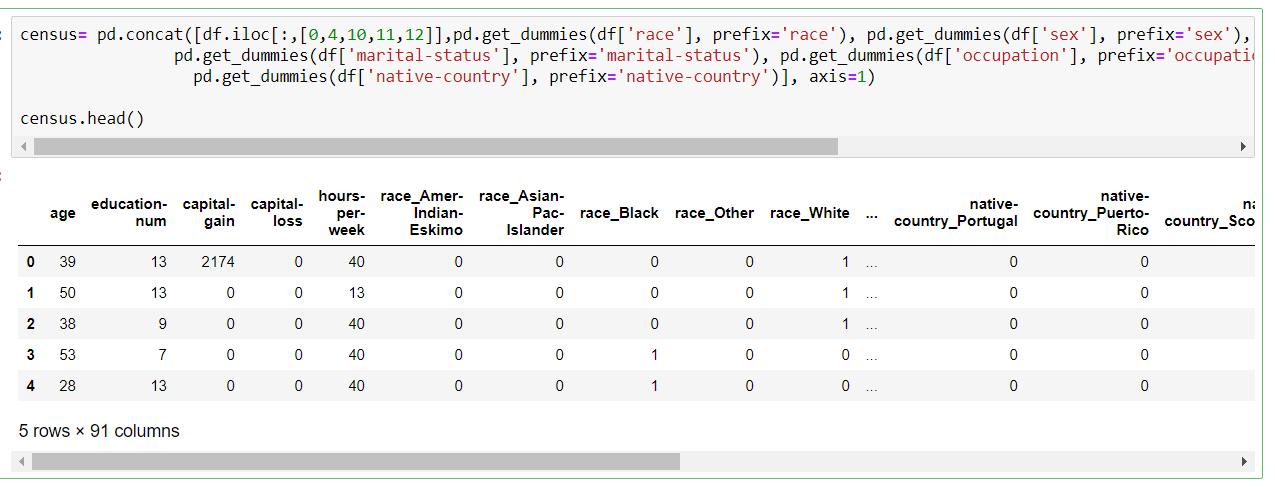Viewport: 1275px width, 487px height.
Task: Click the output table's left scroll arrow
Action: (x=20, y=462)
